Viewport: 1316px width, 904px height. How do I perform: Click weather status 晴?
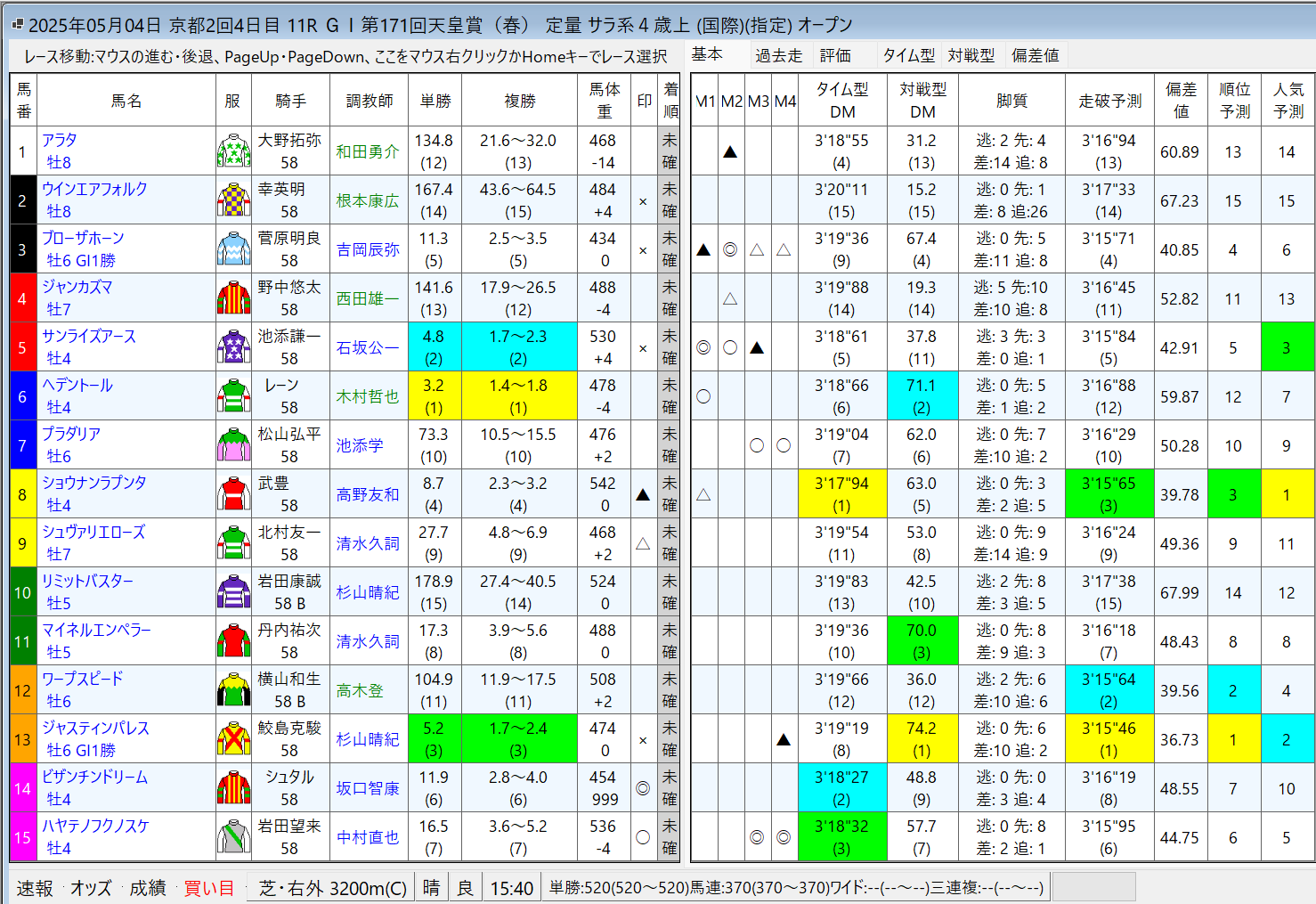pyautogui.click(x=431, y=888)
